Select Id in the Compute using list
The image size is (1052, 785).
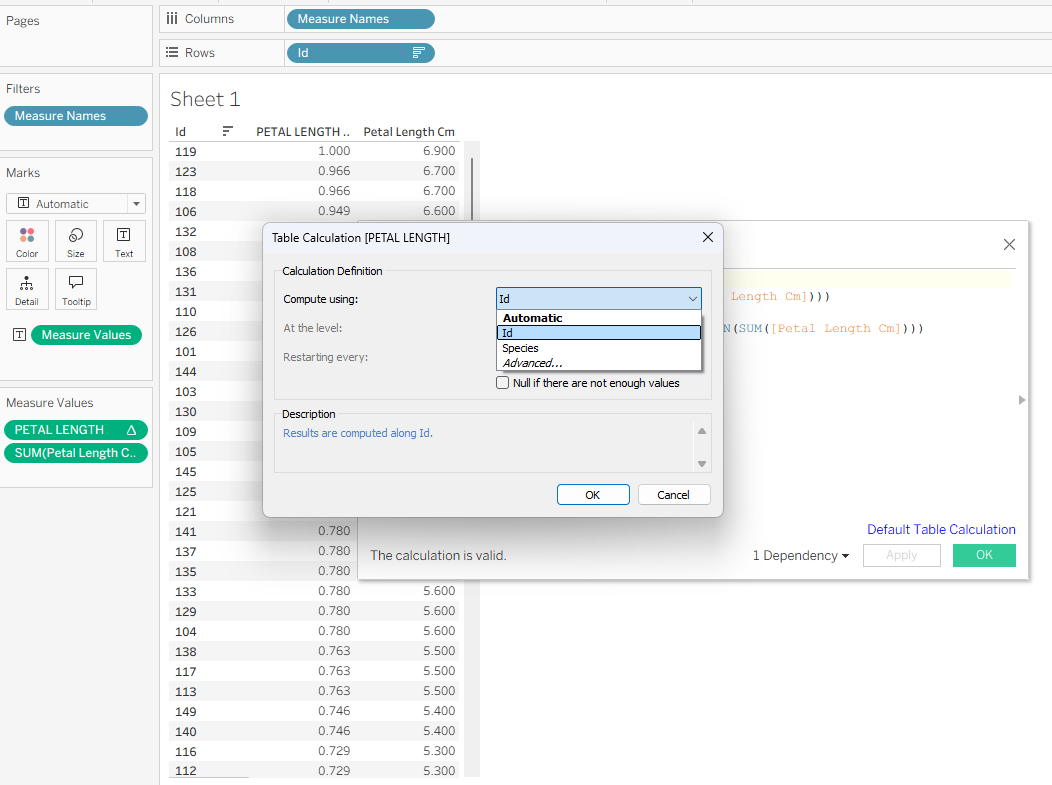pyautogui.click(x=598, y=333)
